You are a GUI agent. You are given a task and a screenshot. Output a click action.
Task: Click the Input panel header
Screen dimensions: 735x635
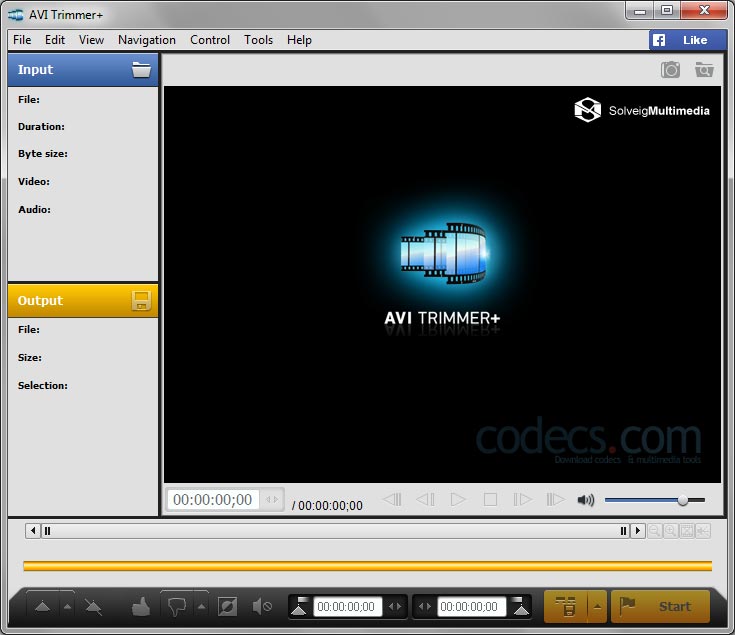(x=83, y=70)
